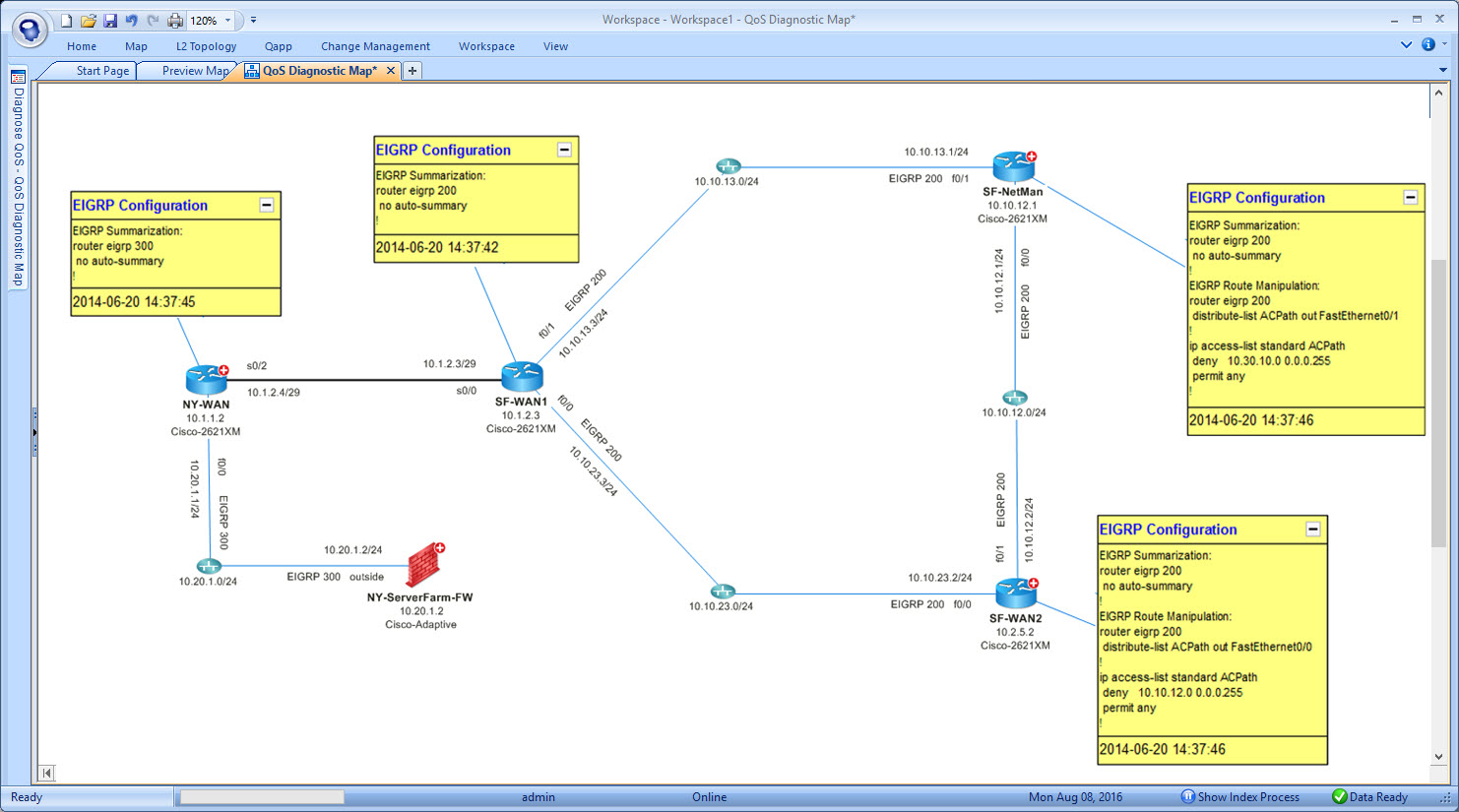This screenshot has width=1459, height=812.
Task: Select the 10.10.23.0/24 LAN segment icon
Action: point(723,592)
